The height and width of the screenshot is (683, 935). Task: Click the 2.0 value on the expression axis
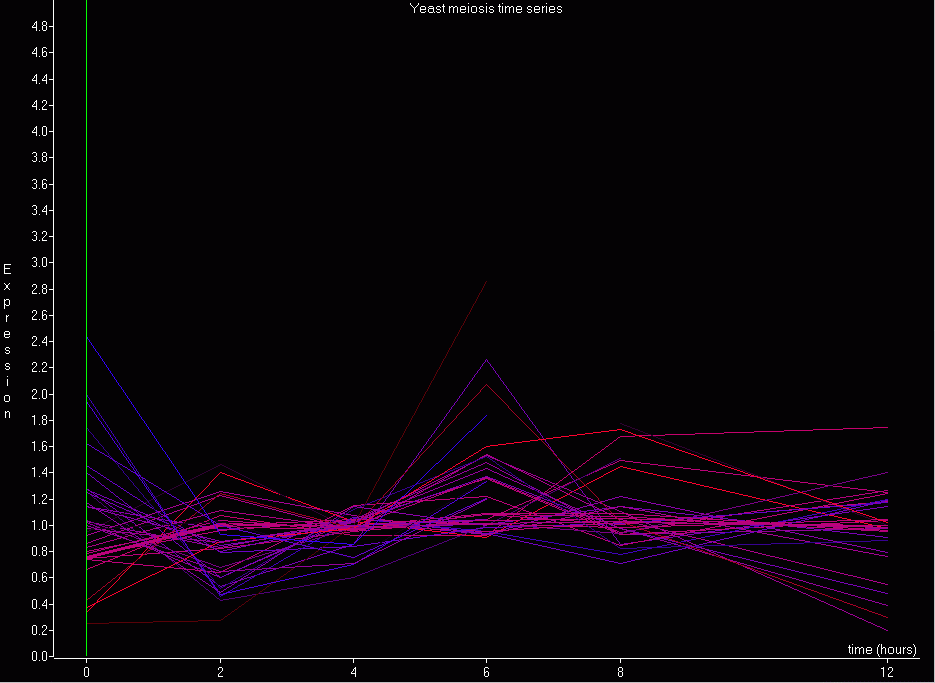click(x=42, y=394)
